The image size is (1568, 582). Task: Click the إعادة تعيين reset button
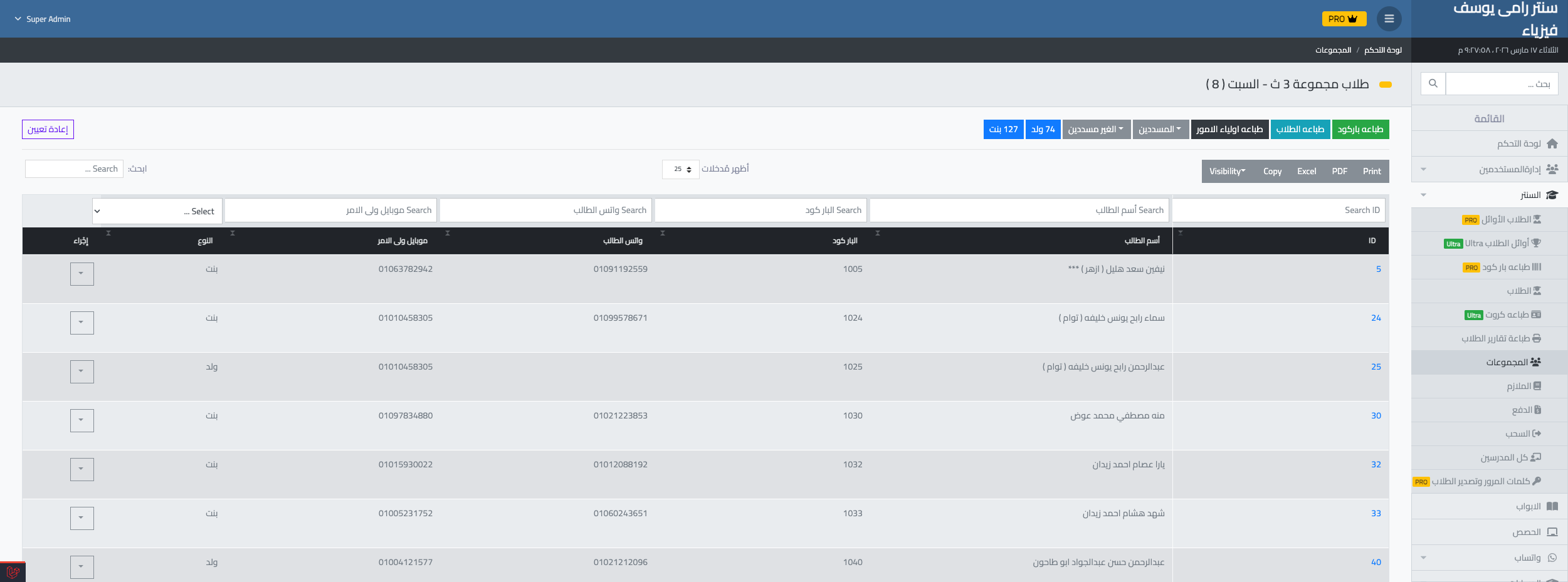48,129
